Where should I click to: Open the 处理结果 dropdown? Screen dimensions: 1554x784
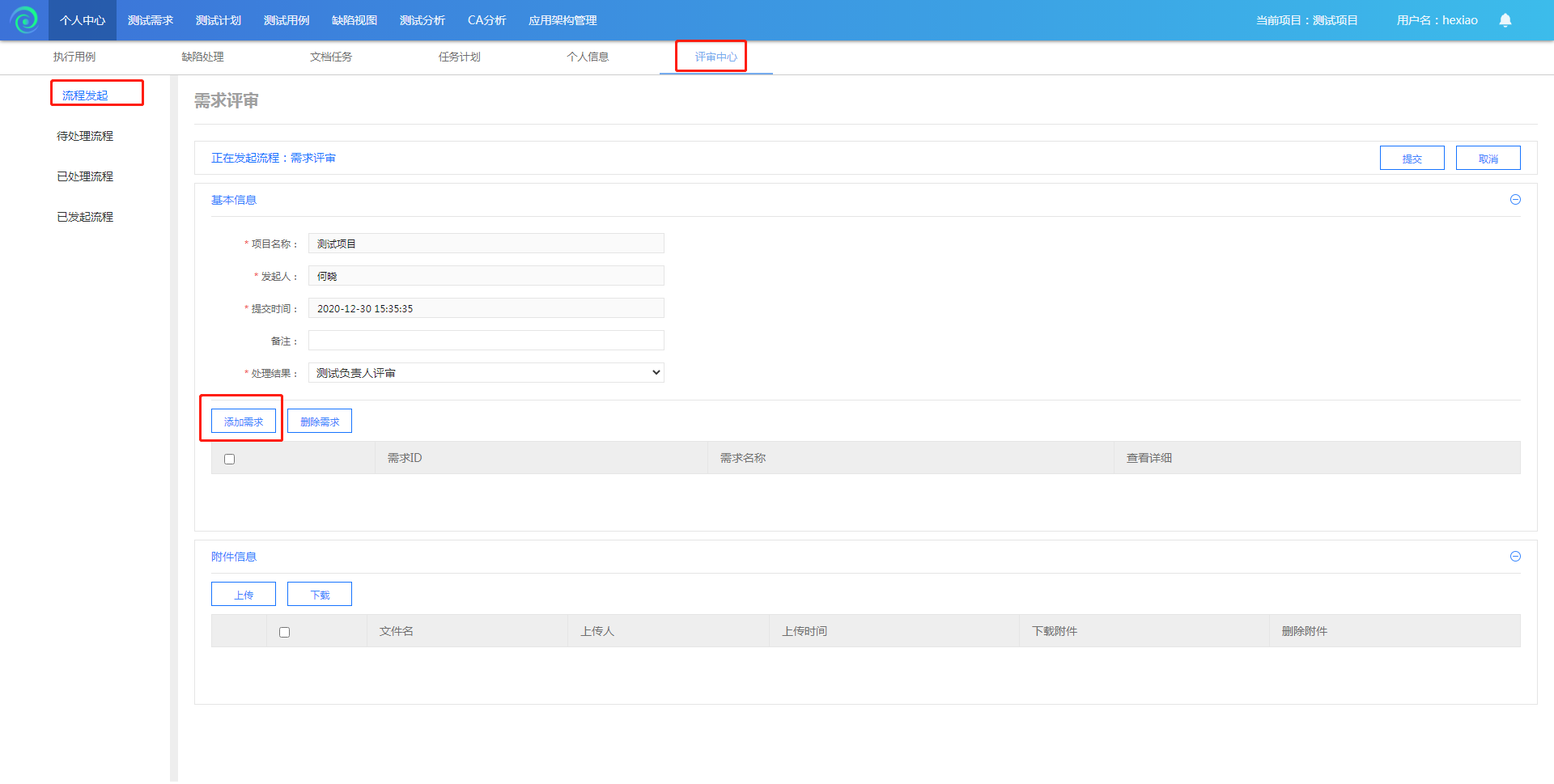pyautogui.click(x=486, y=373)
